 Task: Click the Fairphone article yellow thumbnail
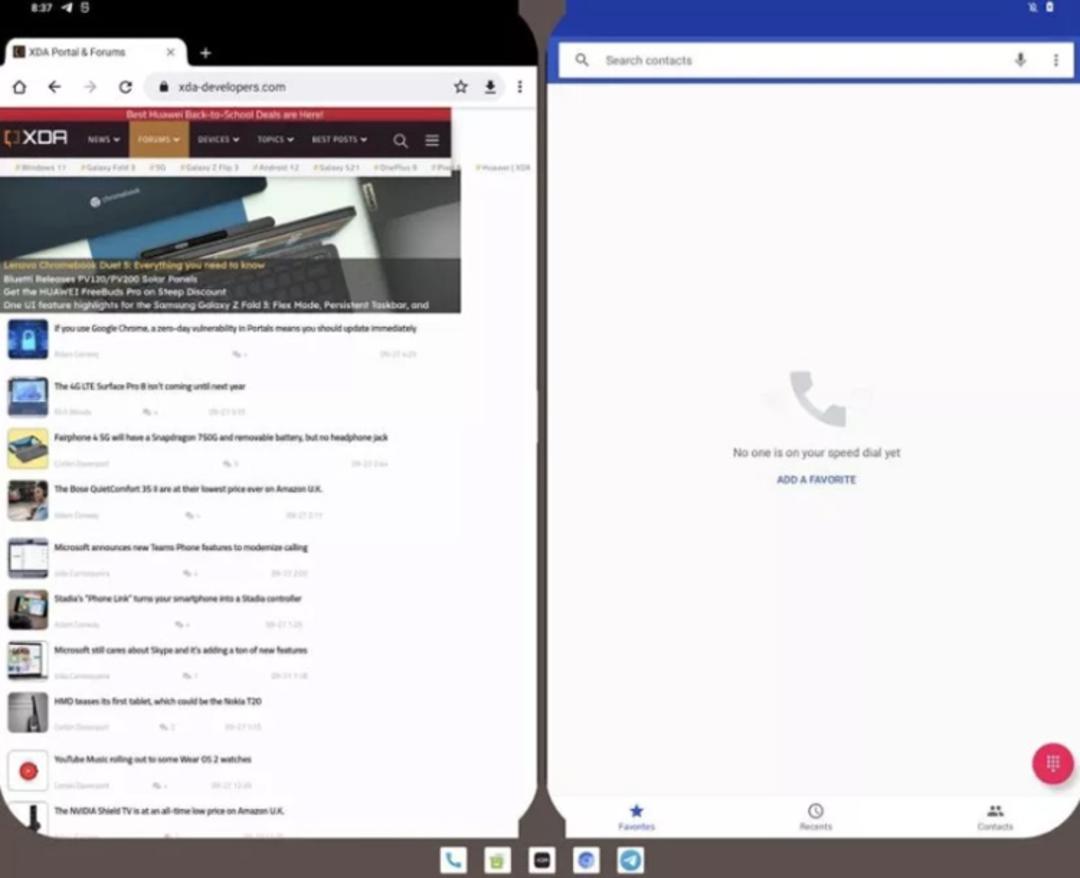[28, 448]
